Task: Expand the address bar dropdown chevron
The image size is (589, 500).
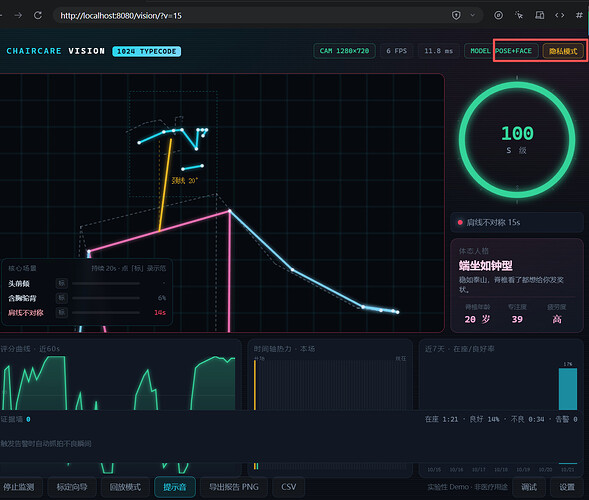Action: (473, 15)
